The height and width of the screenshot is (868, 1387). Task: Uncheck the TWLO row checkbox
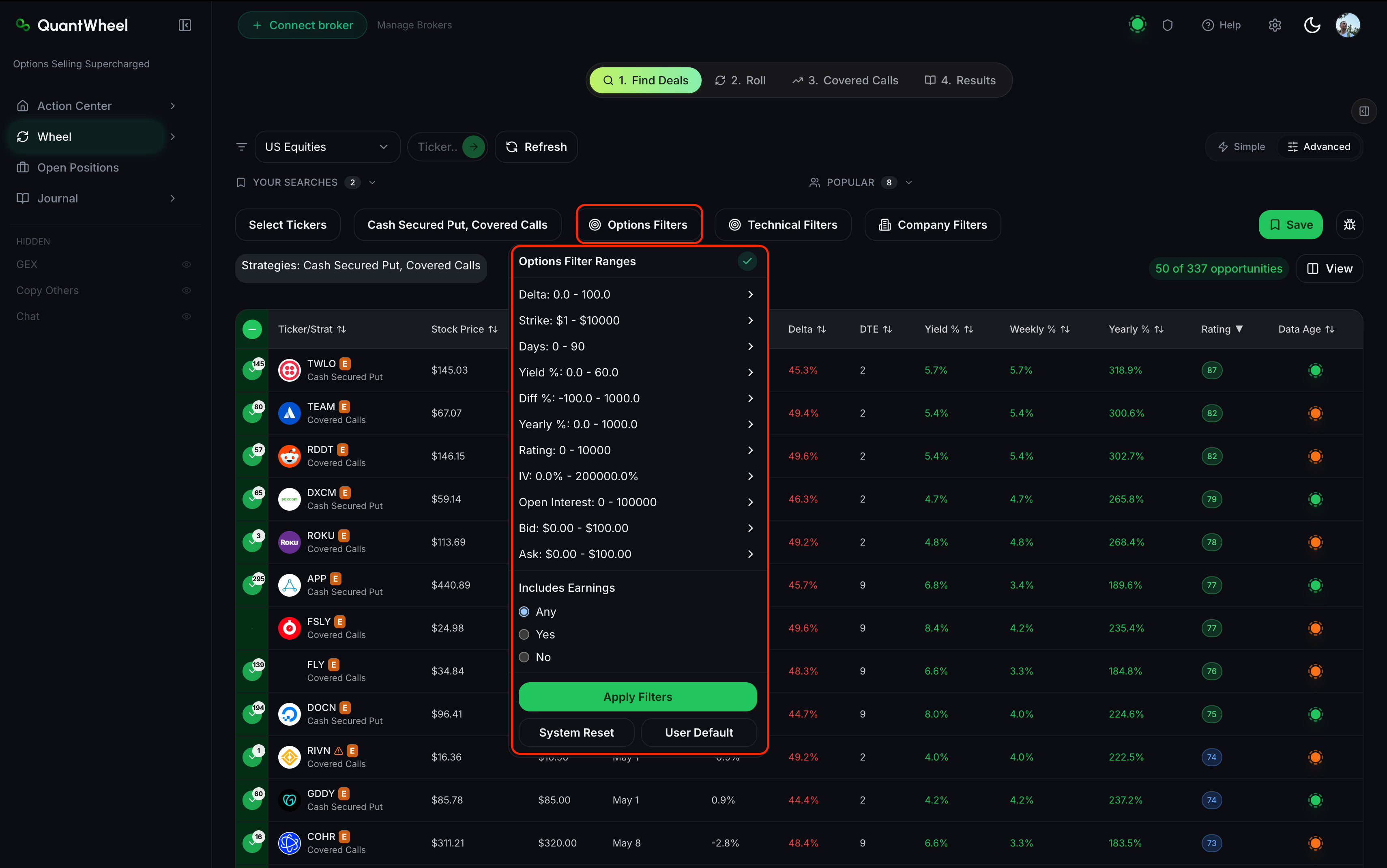point(252,370)
